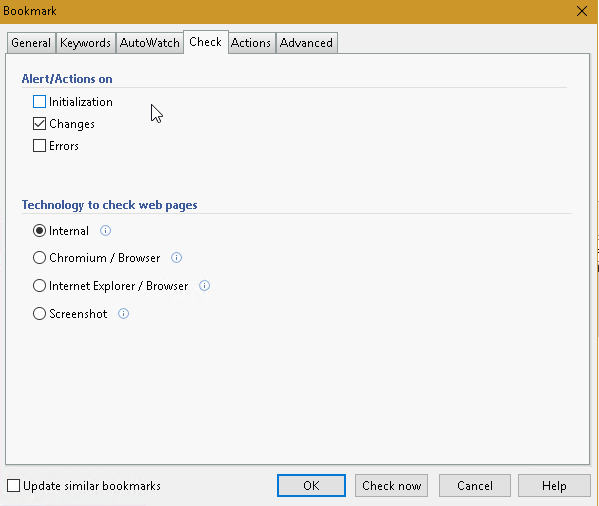The height and width of the screenshot is (506, 599).
Task: Click the Alert/Actions on heading
Action: tap(67, 79)
